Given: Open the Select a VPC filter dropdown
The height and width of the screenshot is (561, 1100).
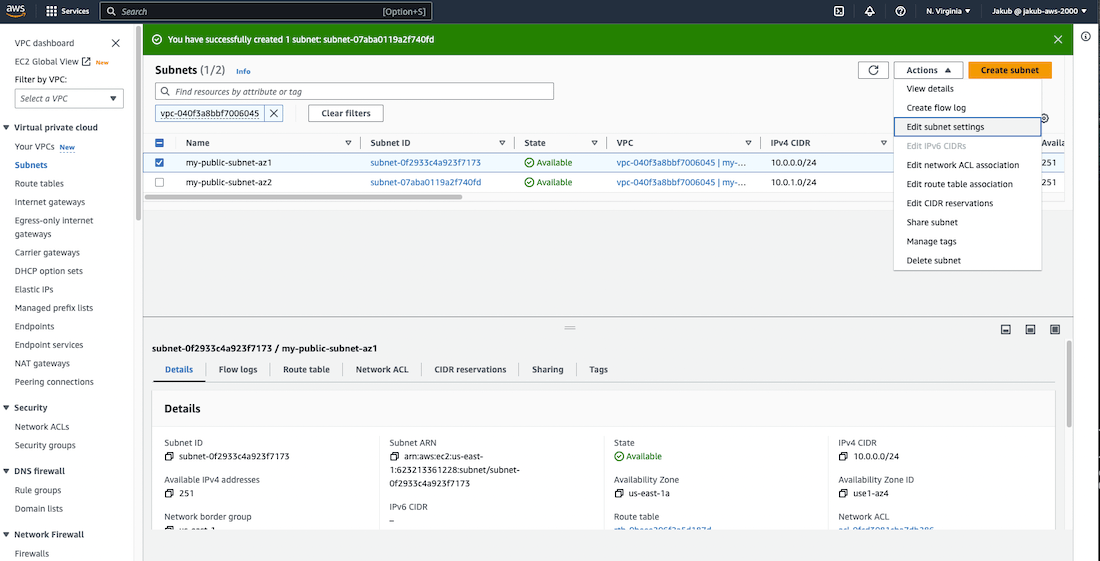Looking at the screenshot, I should click(x=70, y=98).
